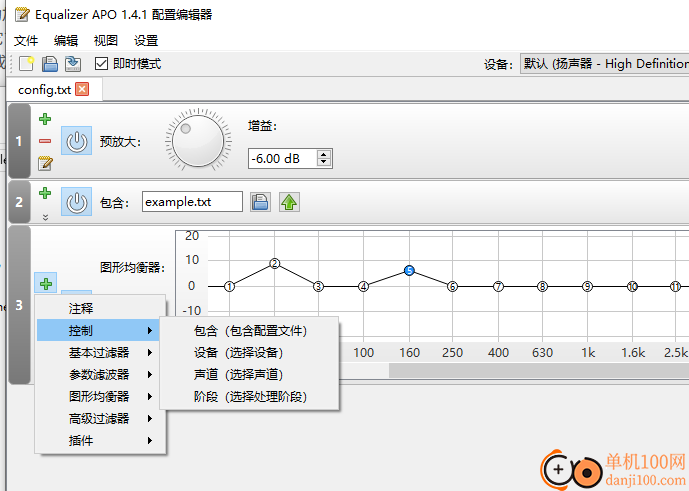Click the row 2 number handle

19,202
